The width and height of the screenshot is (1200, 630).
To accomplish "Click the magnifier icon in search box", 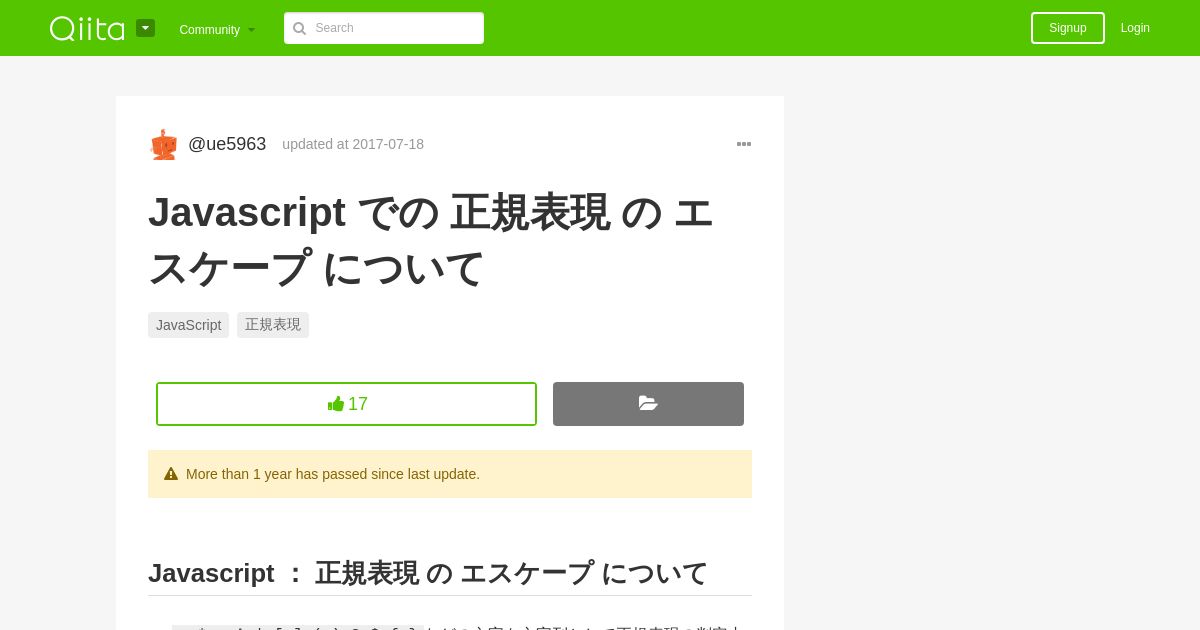I will coord(299,28).
